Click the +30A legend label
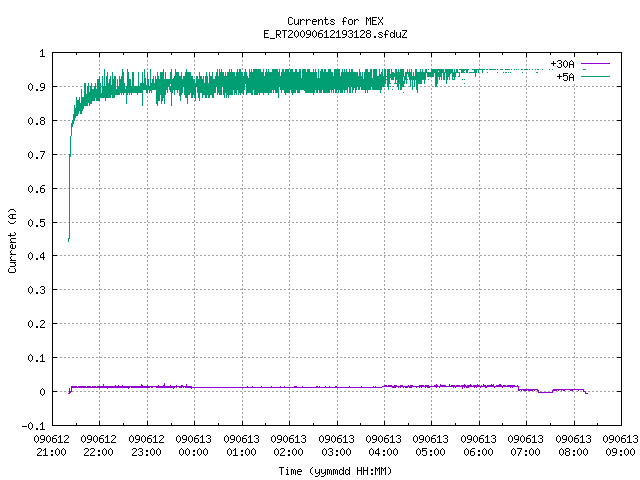This screenshot has width=640, height=480. click(562, 64)
